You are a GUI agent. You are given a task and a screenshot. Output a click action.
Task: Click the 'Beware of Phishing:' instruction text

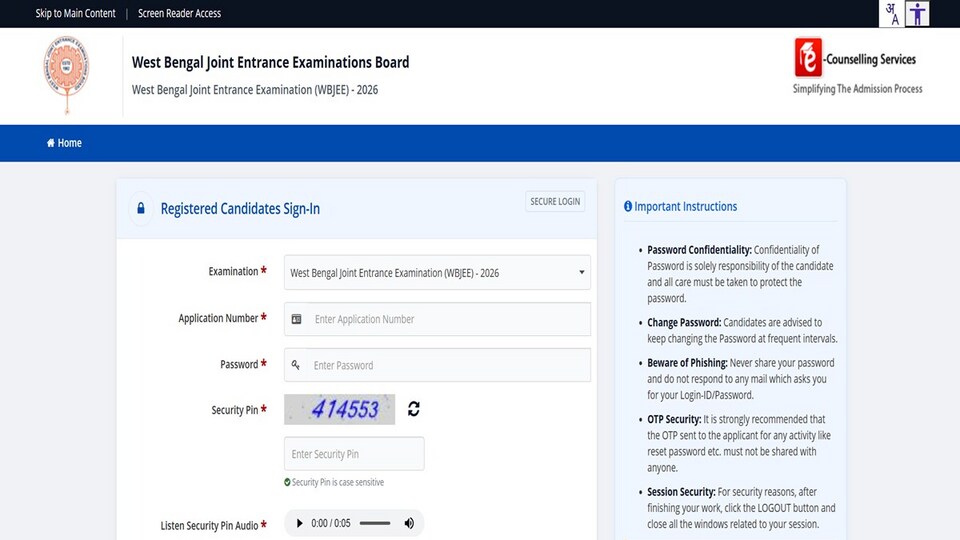[x=687, y=362]
